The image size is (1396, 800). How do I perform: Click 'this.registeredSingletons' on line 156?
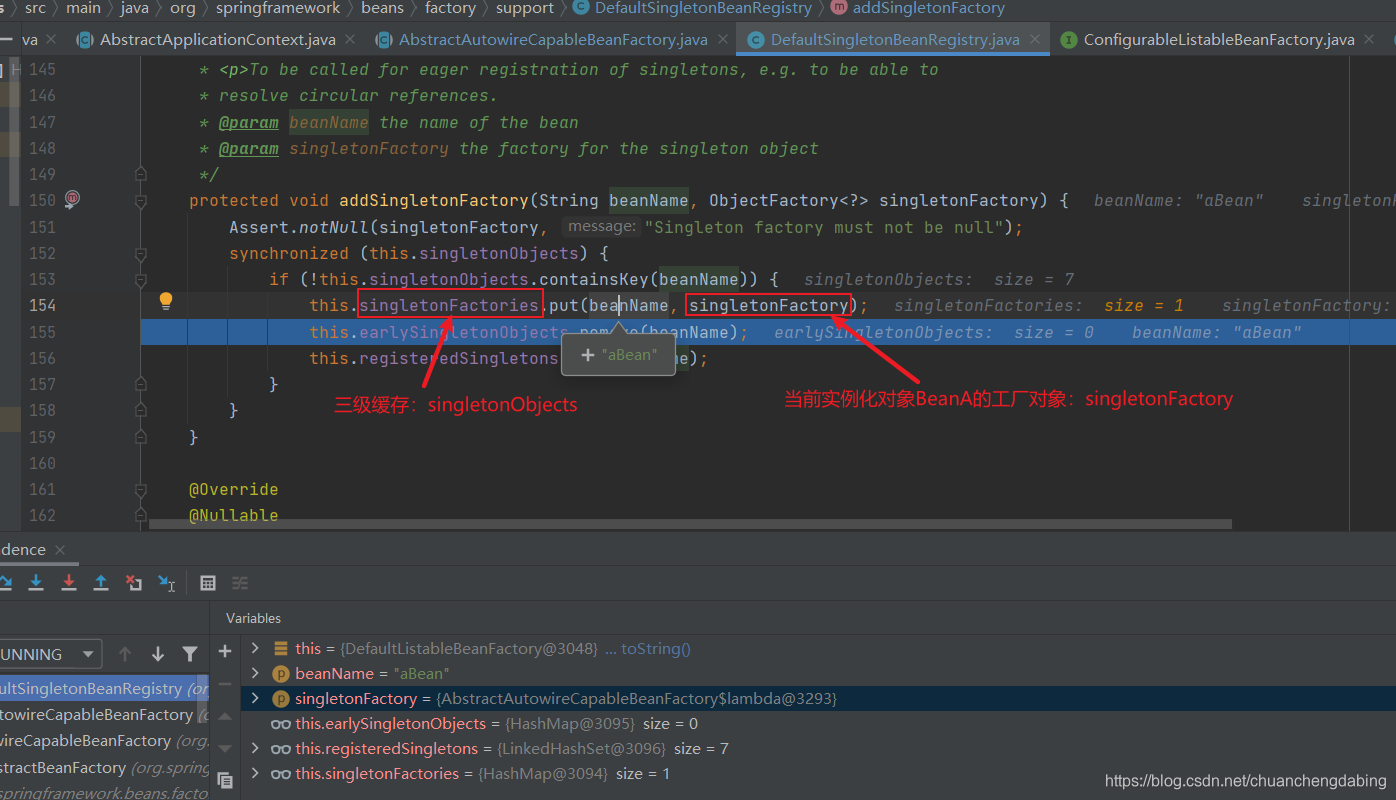click(433, 358)
